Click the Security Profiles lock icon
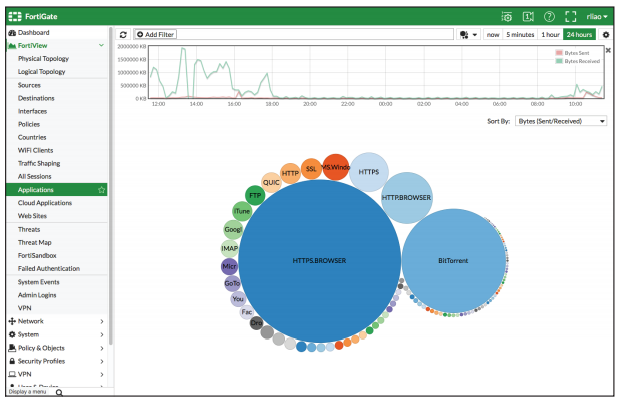The image size is (619, 402). pyautogui.click(x=12, y=361)
